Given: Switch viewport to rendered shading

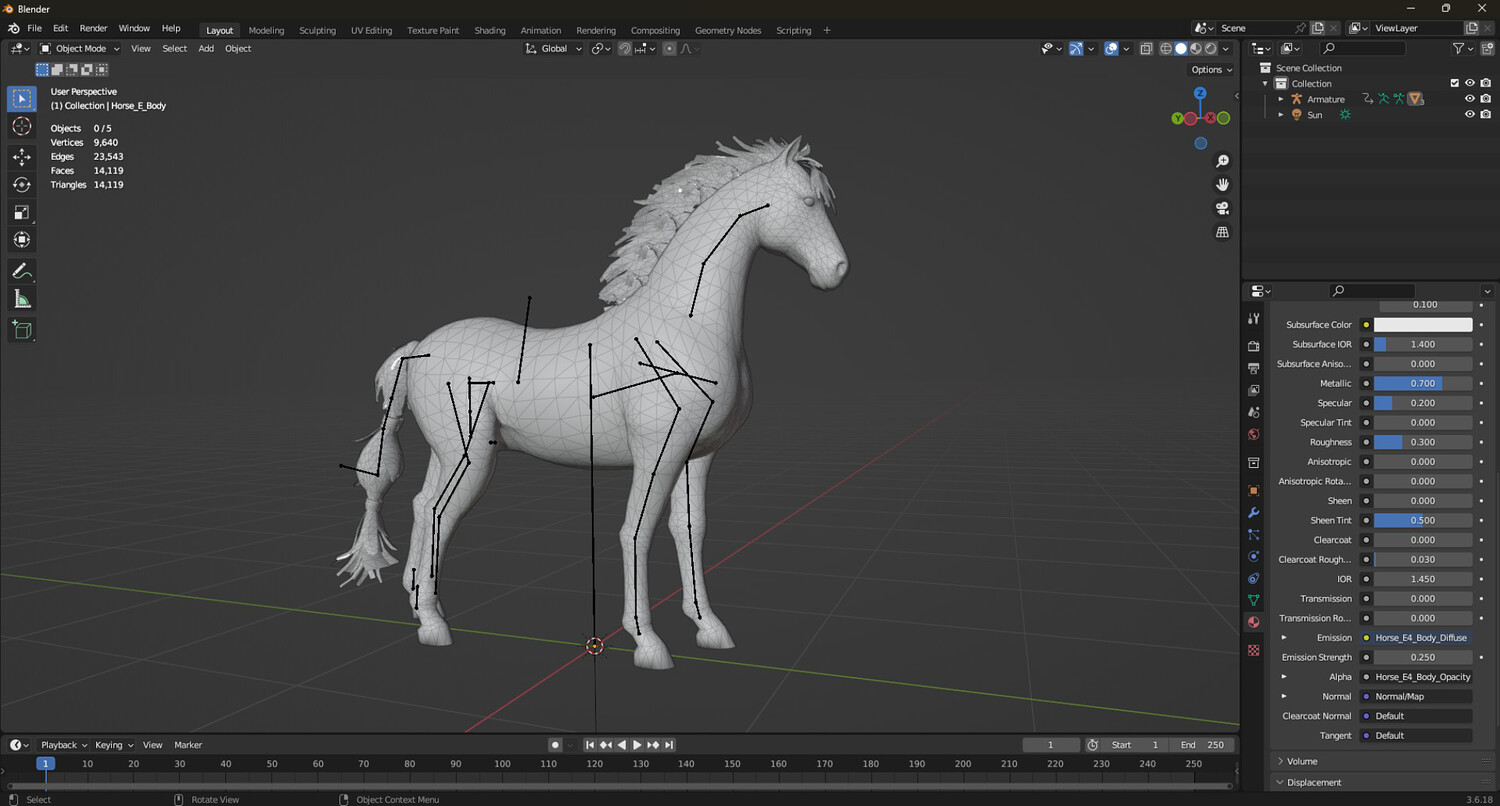Looking at the screenshot, I should click(1211, 48).
